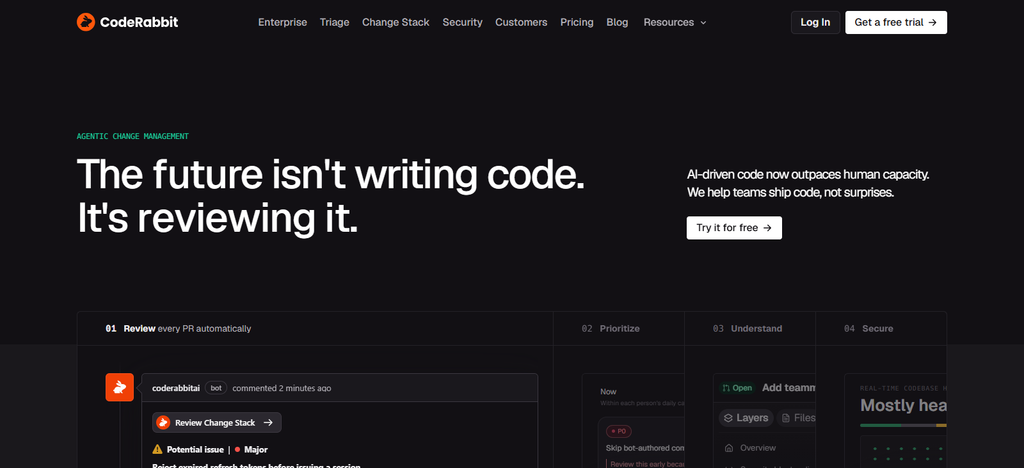
Task: Click the bot badge label
Action: 216,388
